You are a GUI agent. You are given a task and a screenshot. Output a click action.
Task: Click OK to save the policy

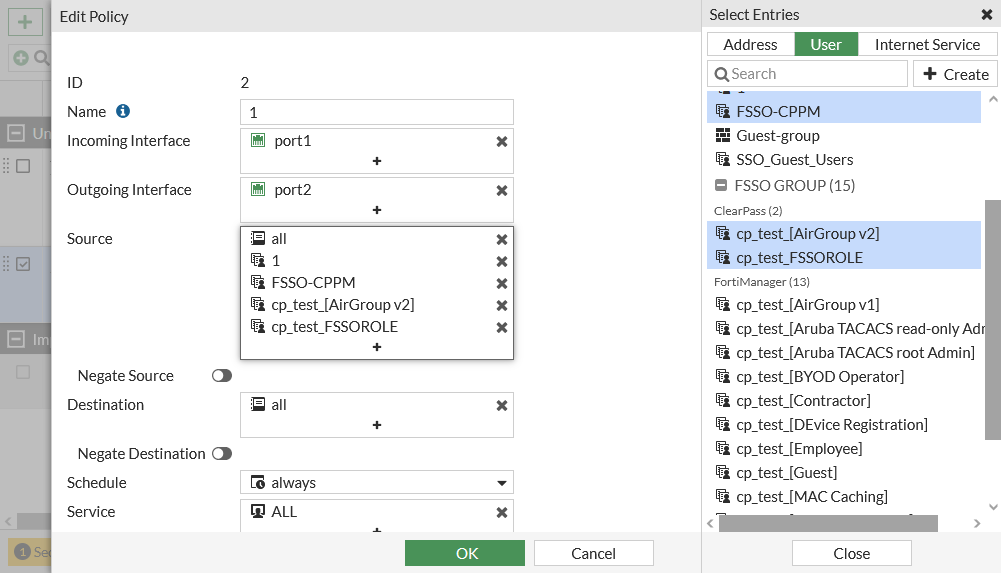pyautogui.click(x=465, y=553)
